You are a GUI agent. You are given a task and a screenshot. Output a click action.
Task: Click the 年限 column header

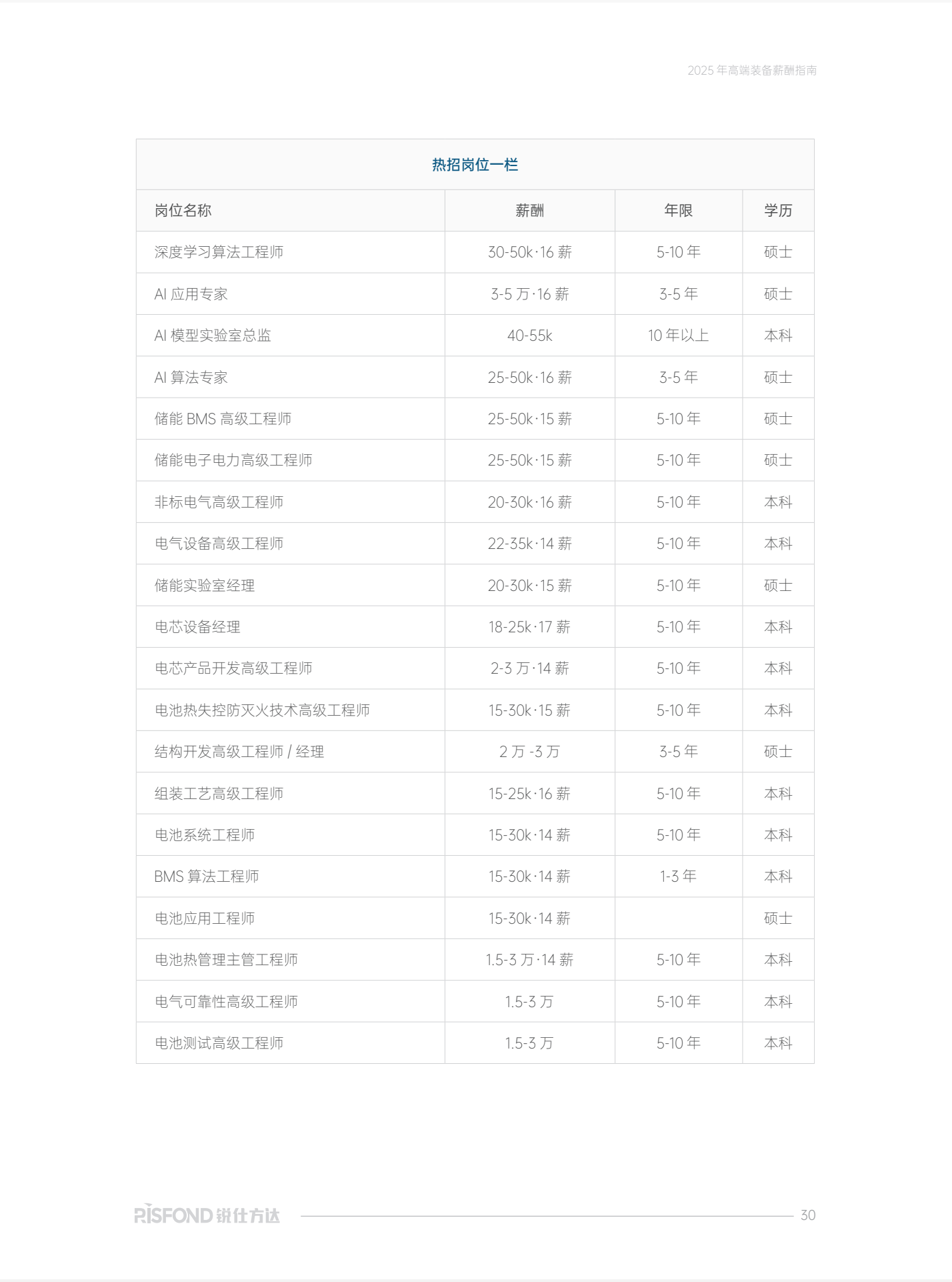[678, 211]
